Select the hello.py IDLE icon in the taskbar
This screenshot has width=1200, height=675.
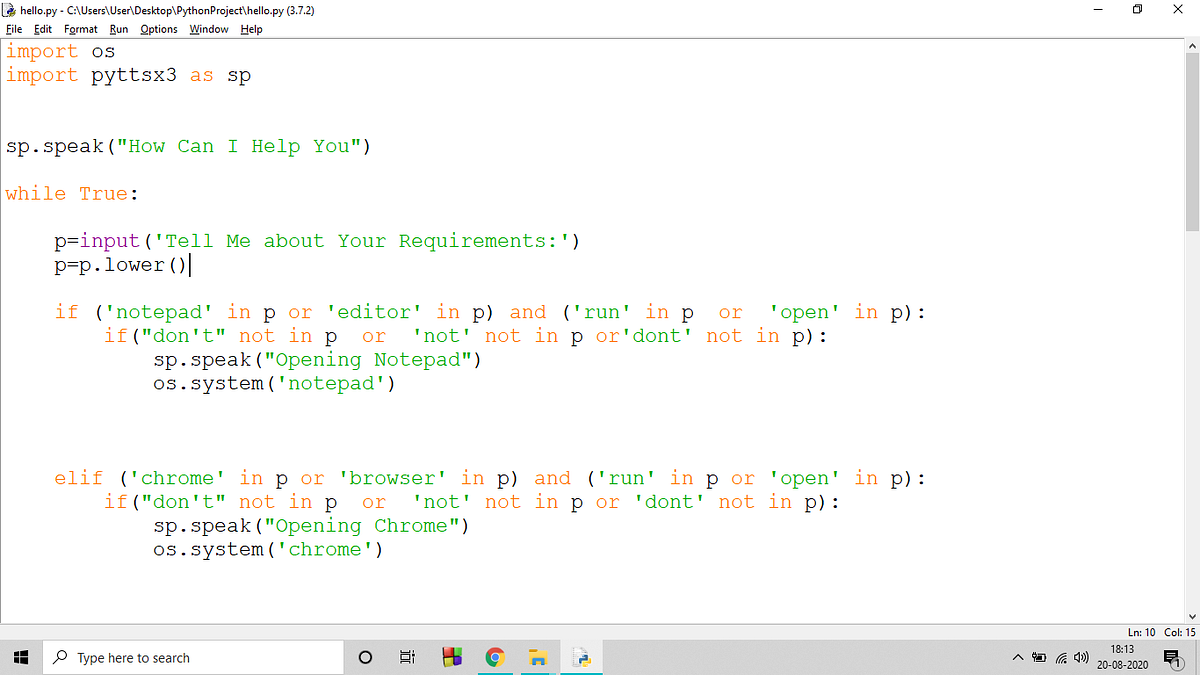(581, 657)
